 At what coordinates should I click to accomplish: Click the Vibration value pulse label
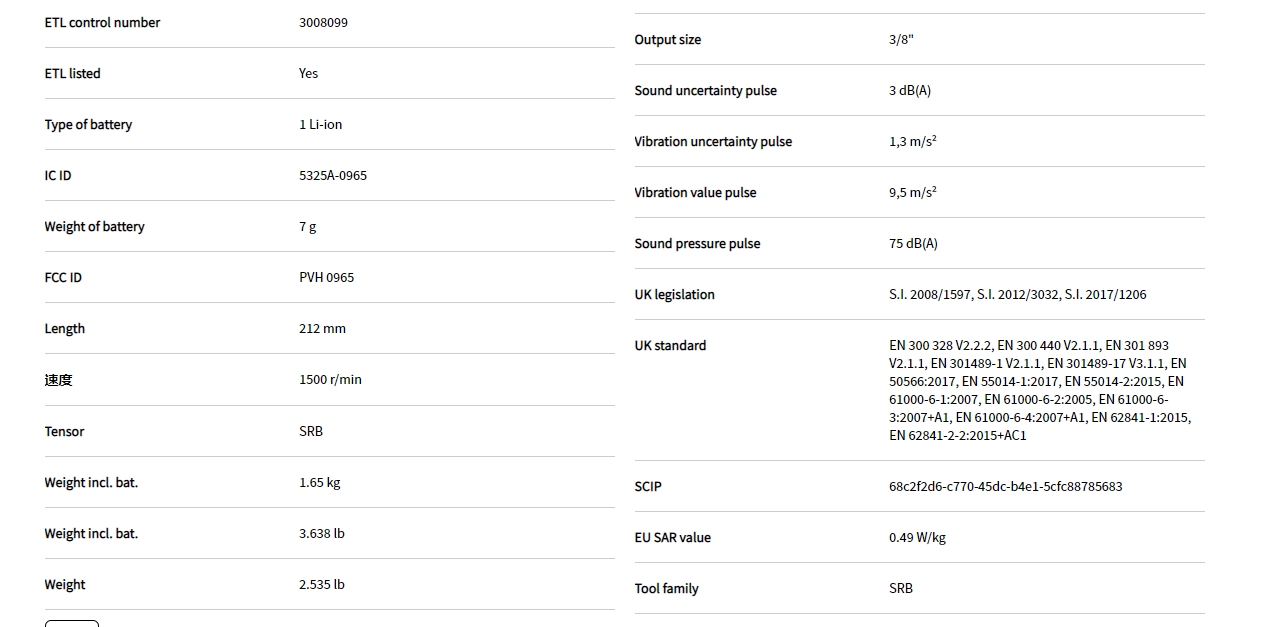[695, 192]
